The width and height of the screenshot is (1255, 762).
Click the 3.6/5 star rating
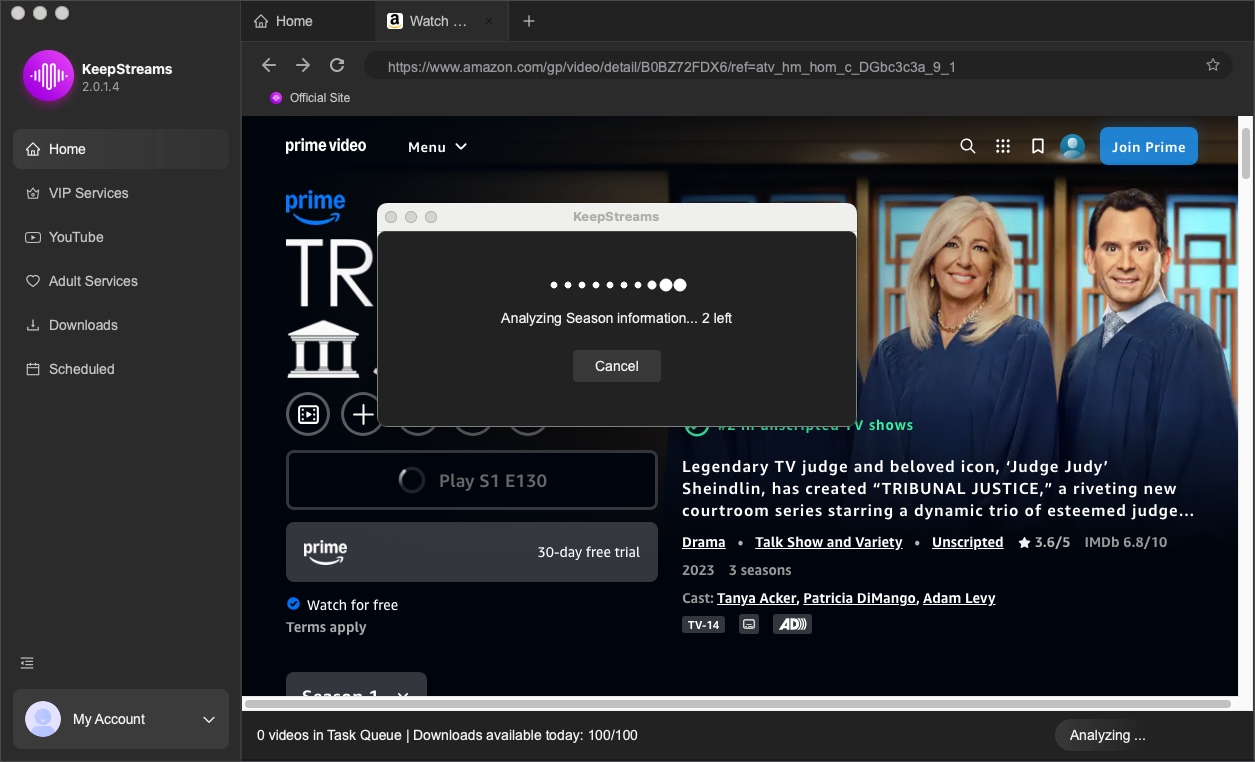click(1044, 542)
